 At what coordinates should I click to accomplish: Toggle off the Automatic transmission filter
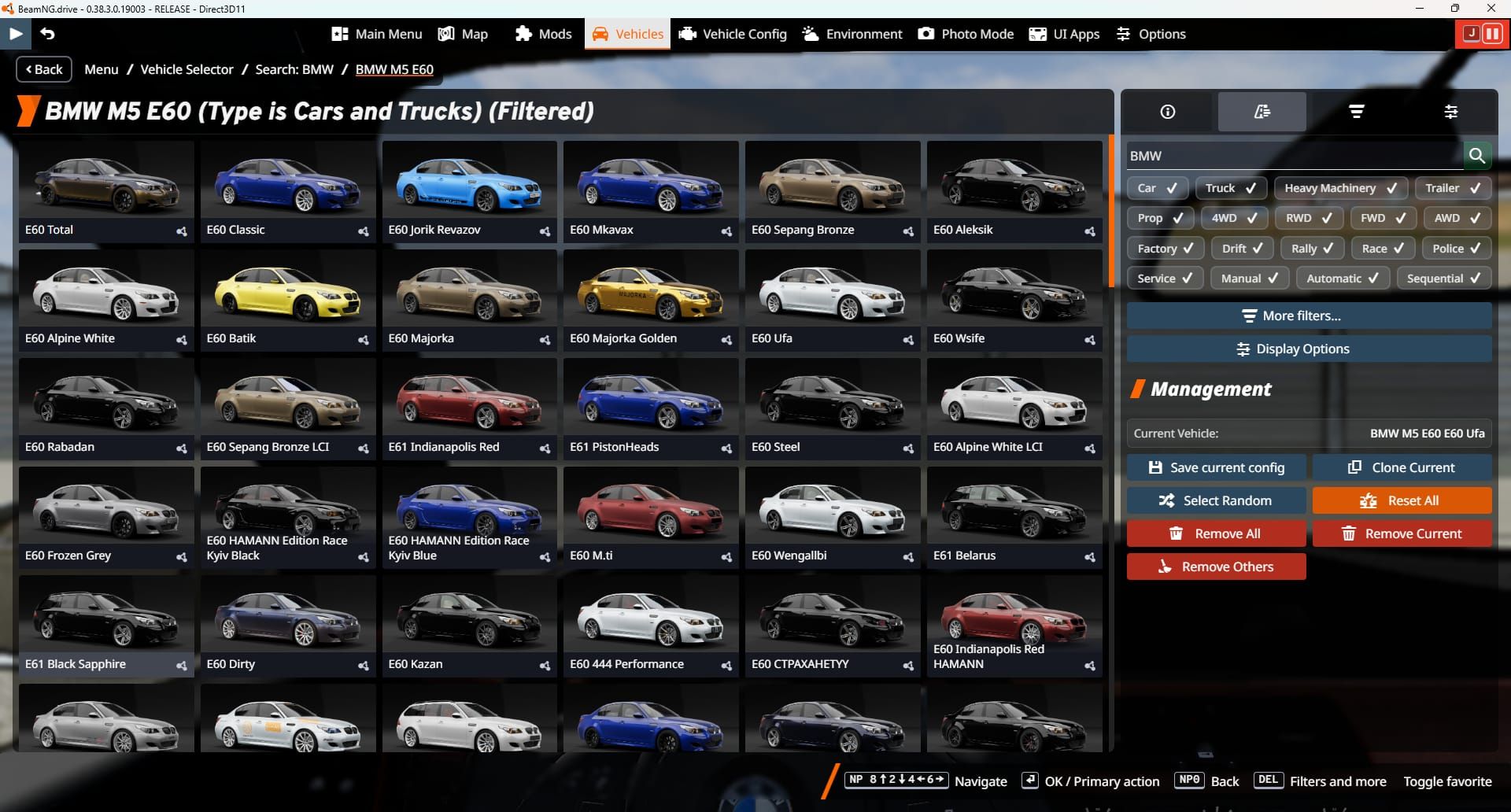click(1343, 278)
